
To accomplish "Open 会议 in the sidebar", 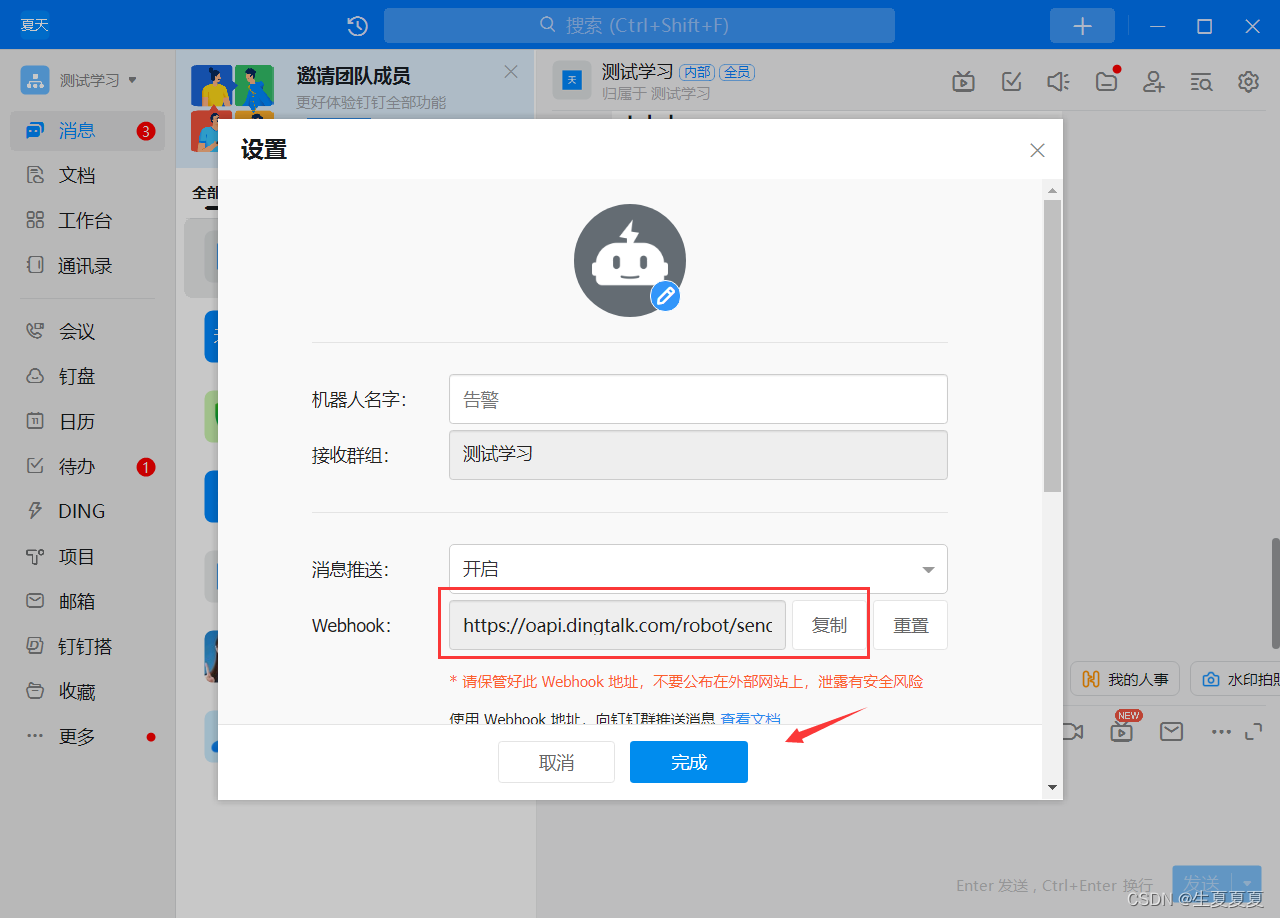I will [x=87, y=331].
